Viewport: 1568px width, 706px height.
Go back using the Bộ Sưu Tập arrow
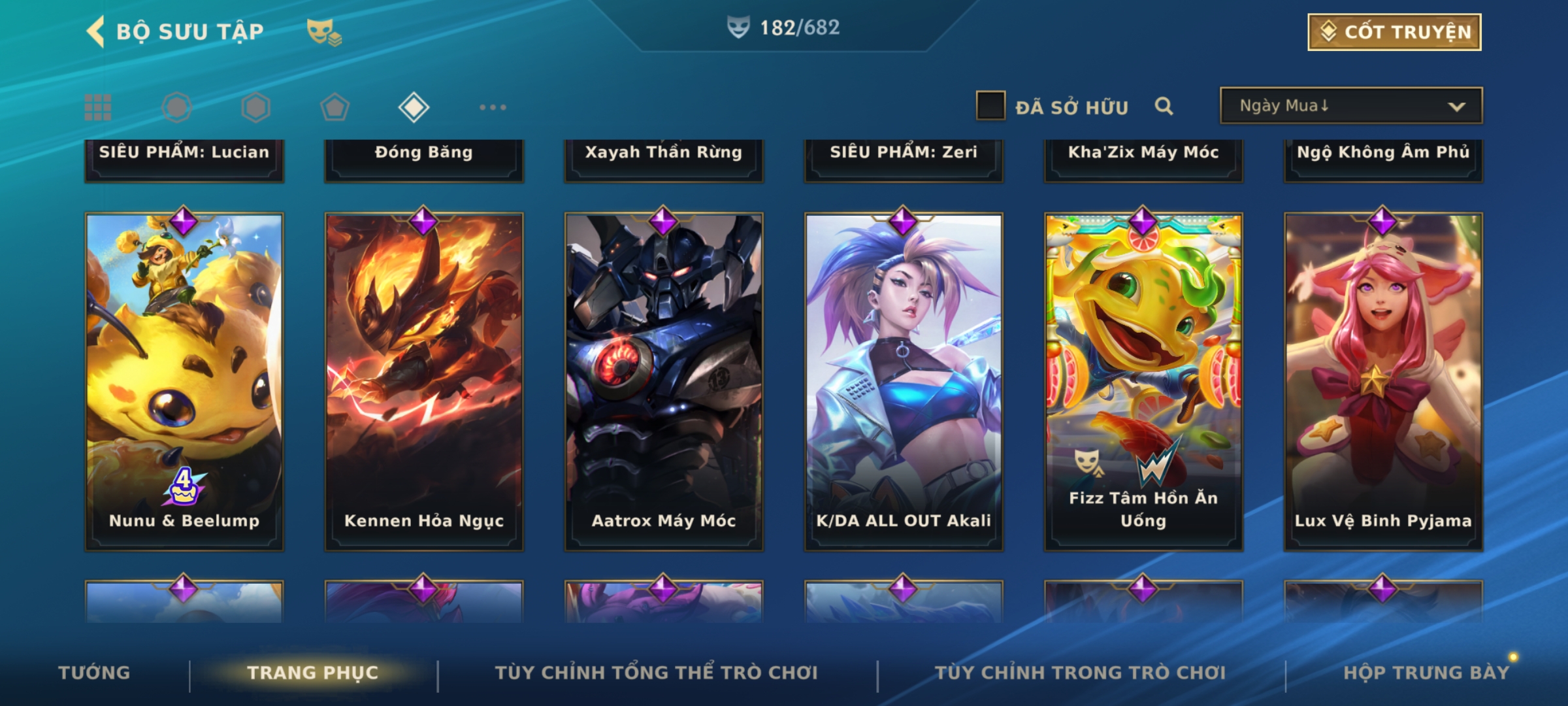tap(95, 31)
